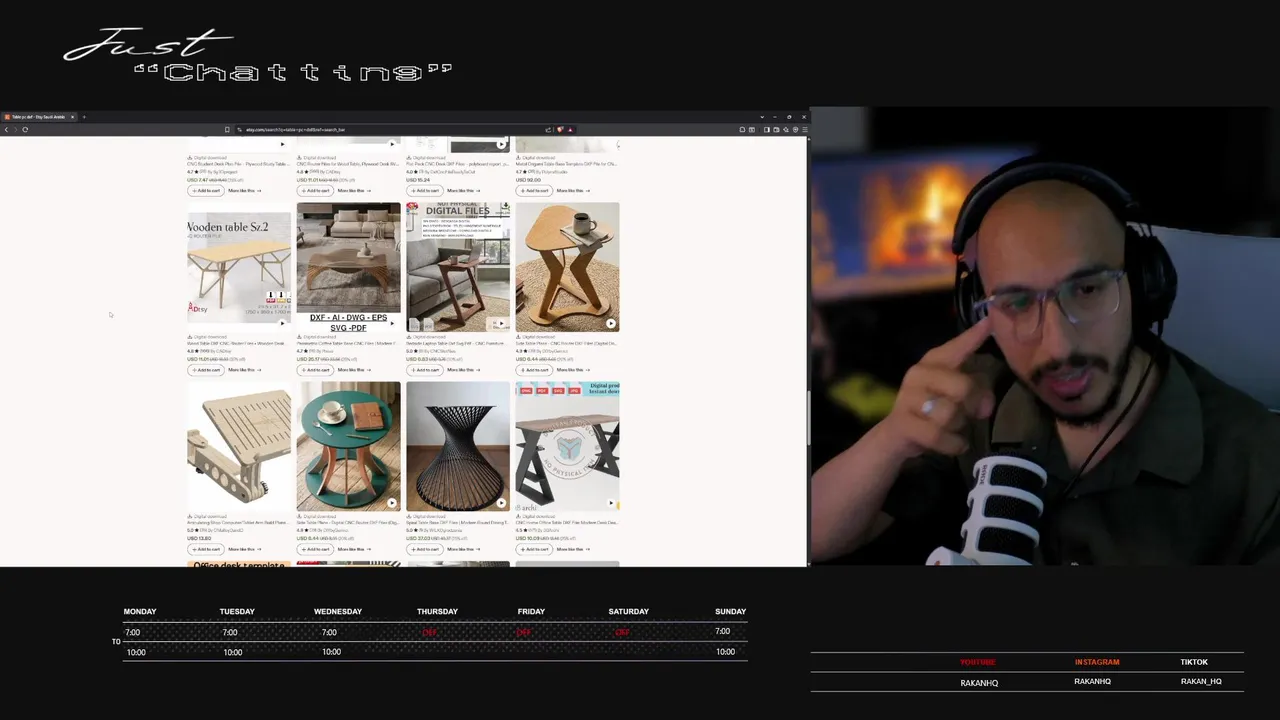The height and width of the screenshot is (720, 1280).
Task: Close the Etsy Saudi Arabia tab
Action: pos(72,117)
